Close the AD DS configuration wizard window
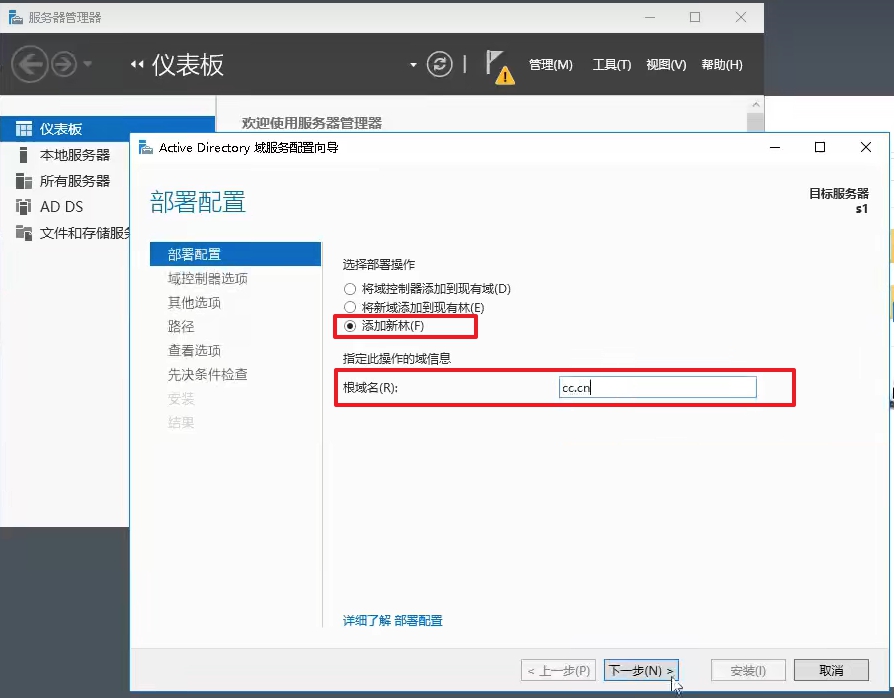 point(865,147)
